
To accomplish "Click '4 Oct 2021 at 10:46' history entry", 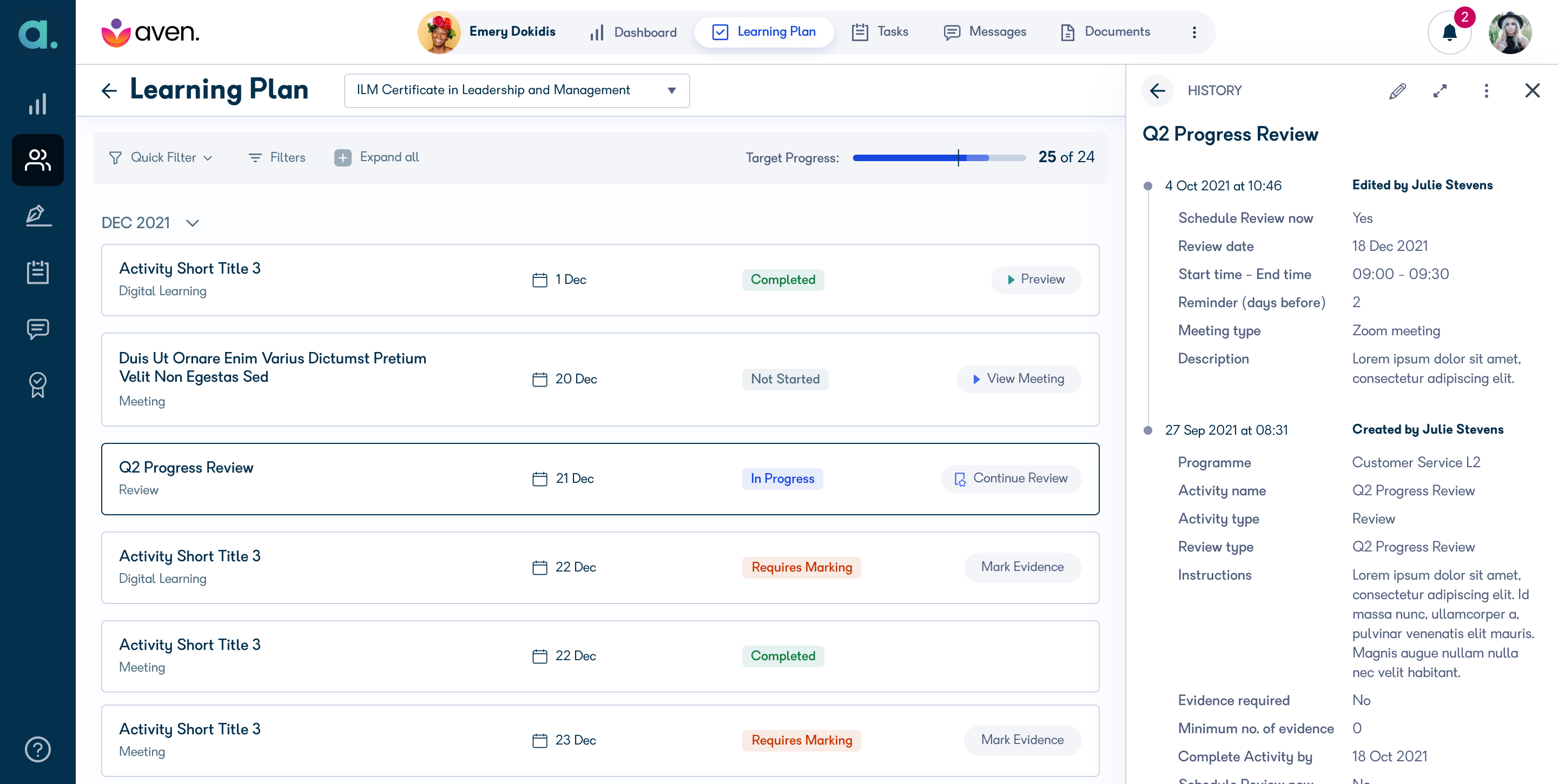I will [x=1223, y=185].
